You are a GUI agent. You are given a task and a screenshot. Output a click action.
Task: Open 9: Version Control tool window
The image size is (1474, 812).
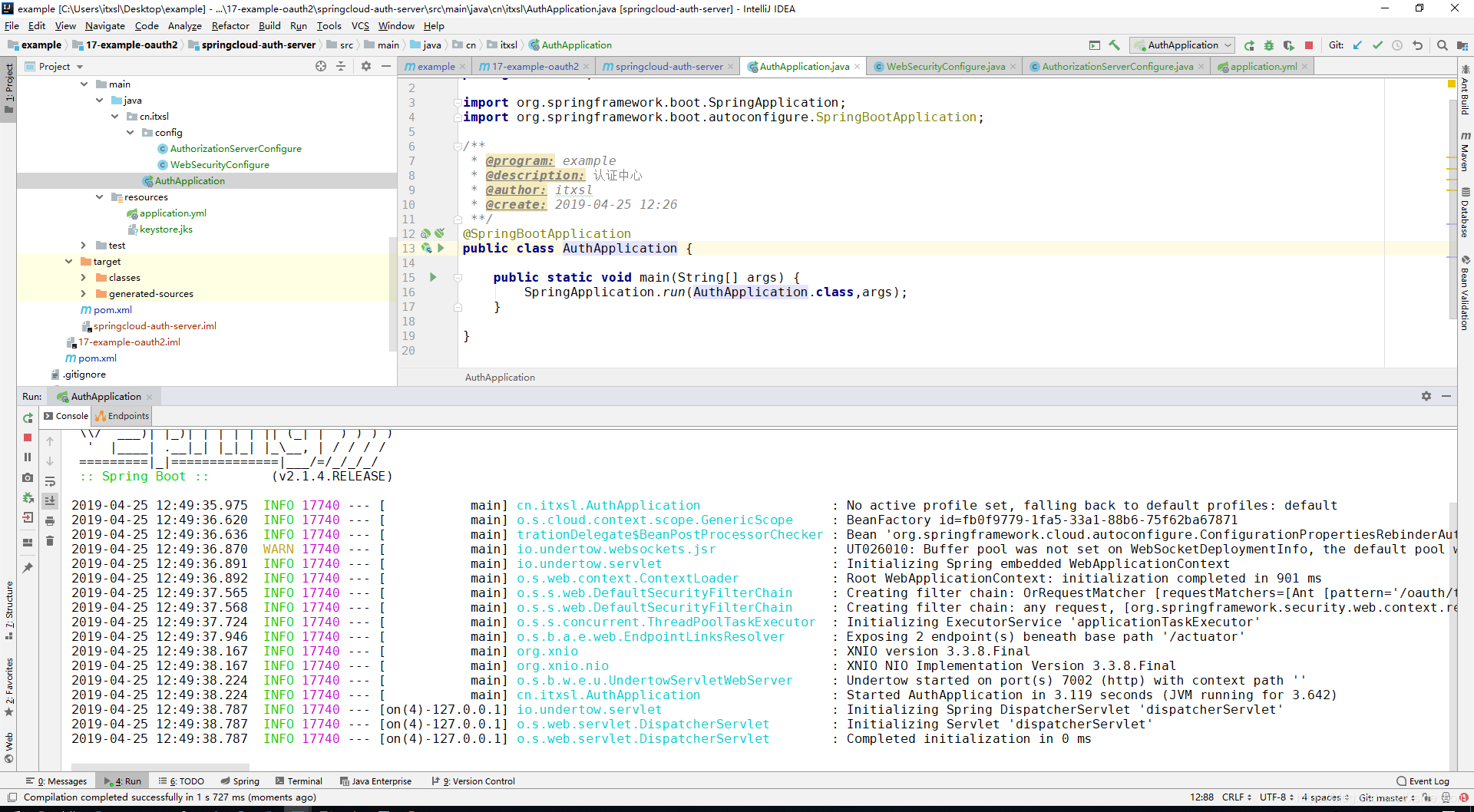coord(474,781)
